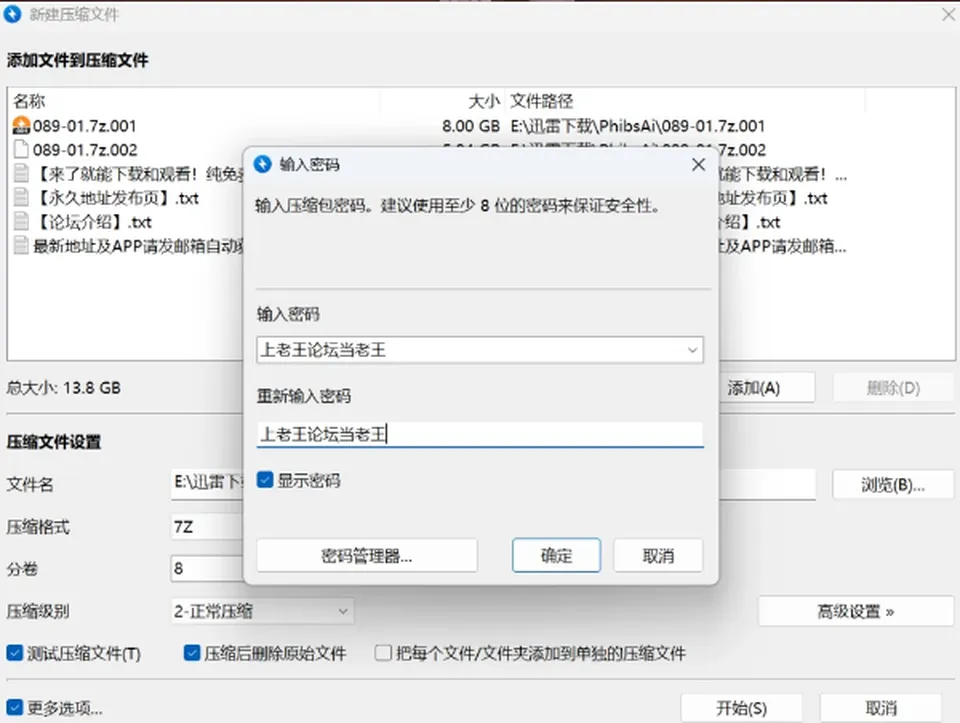Close the 输入密码 dialog with the X
This screenshot has width=960, height=723.
click(698, 165)
